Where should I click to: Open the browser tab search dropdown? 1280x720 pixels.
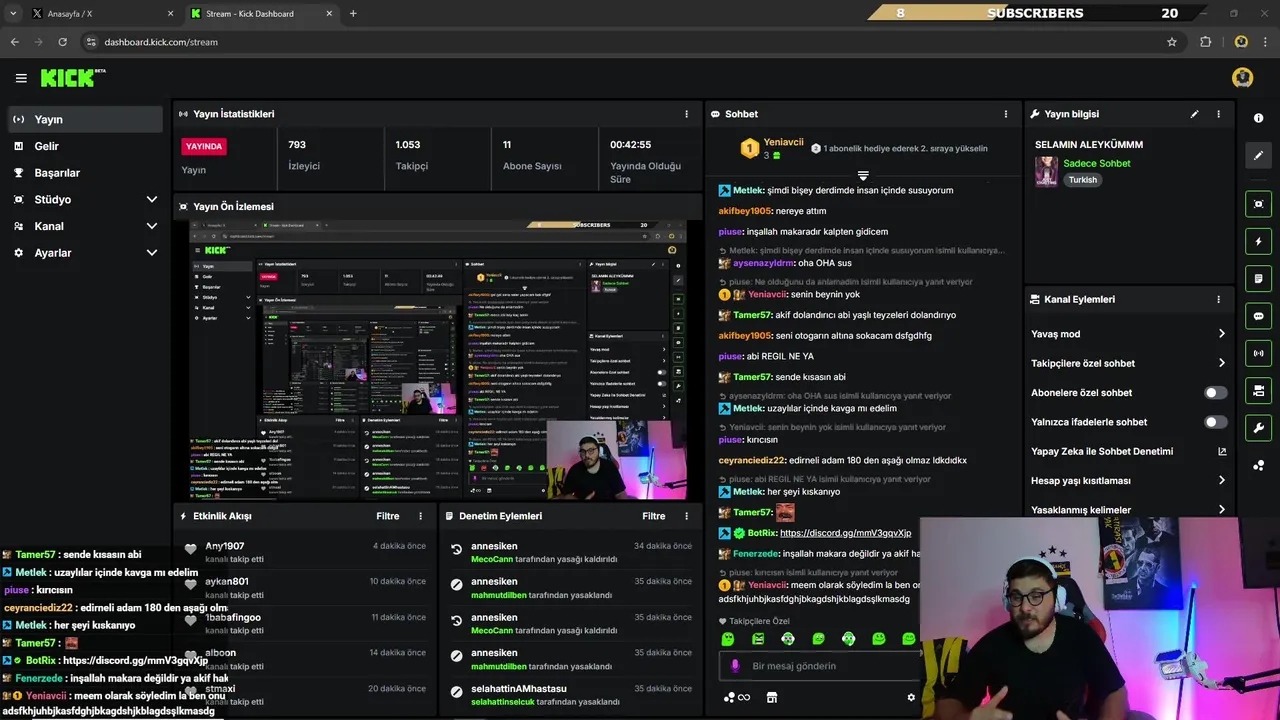[13, 13]
